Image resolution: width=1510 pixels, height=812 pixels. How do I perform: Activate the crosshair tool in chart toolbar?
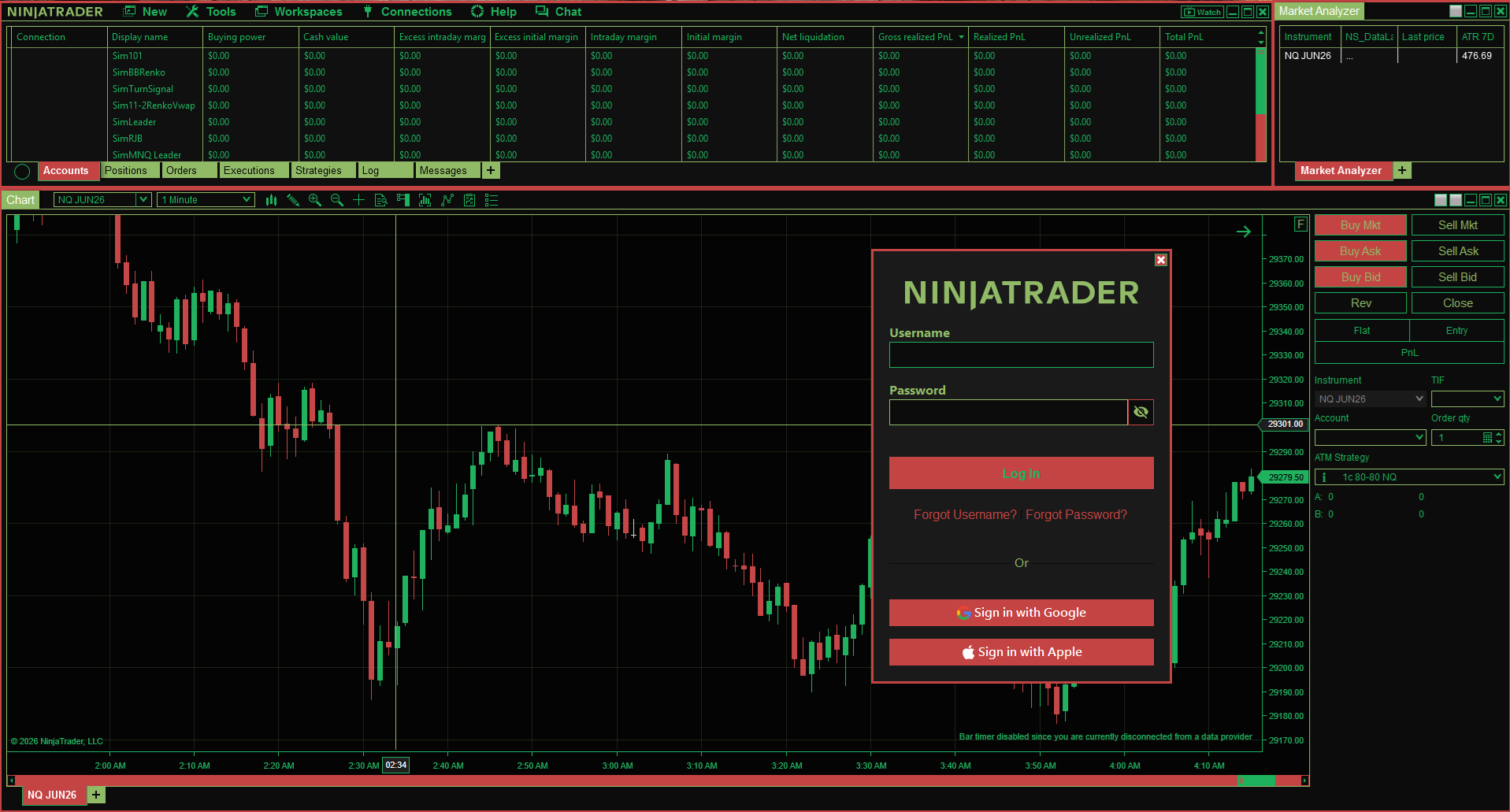359,200
